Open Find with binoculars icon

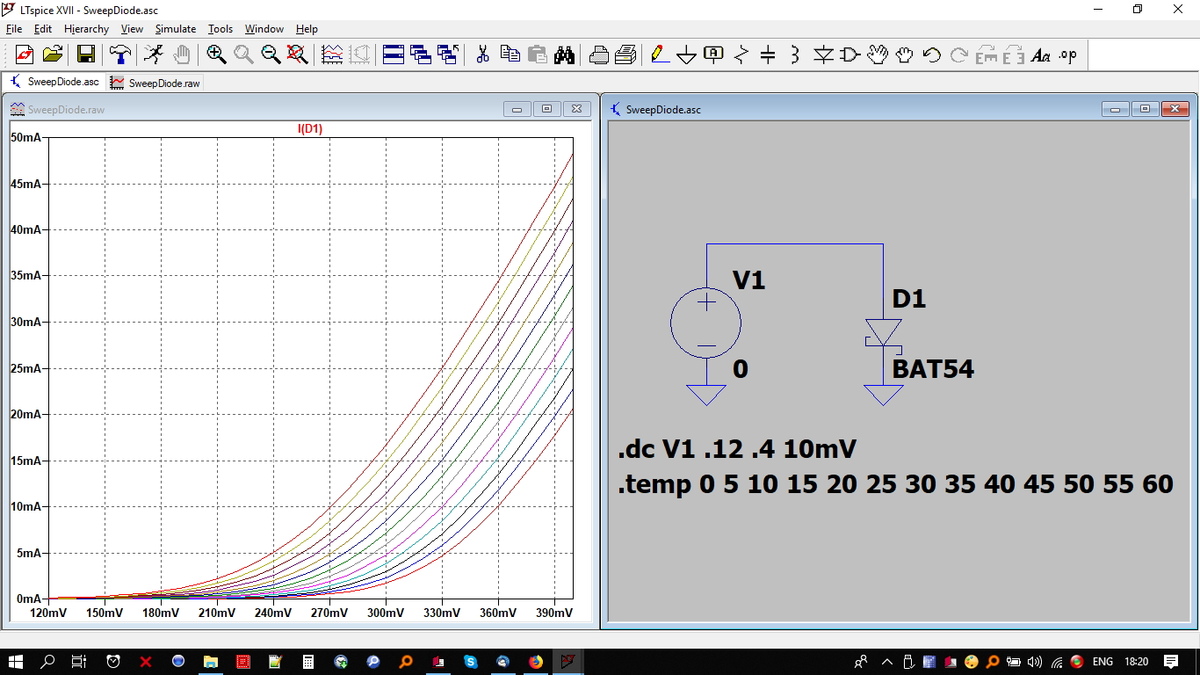click(563, 54)
